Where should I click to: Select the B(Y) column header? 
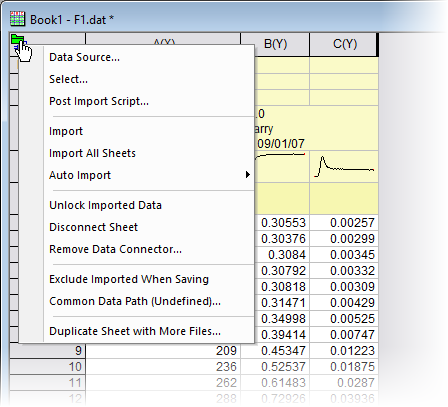[275, 44]
